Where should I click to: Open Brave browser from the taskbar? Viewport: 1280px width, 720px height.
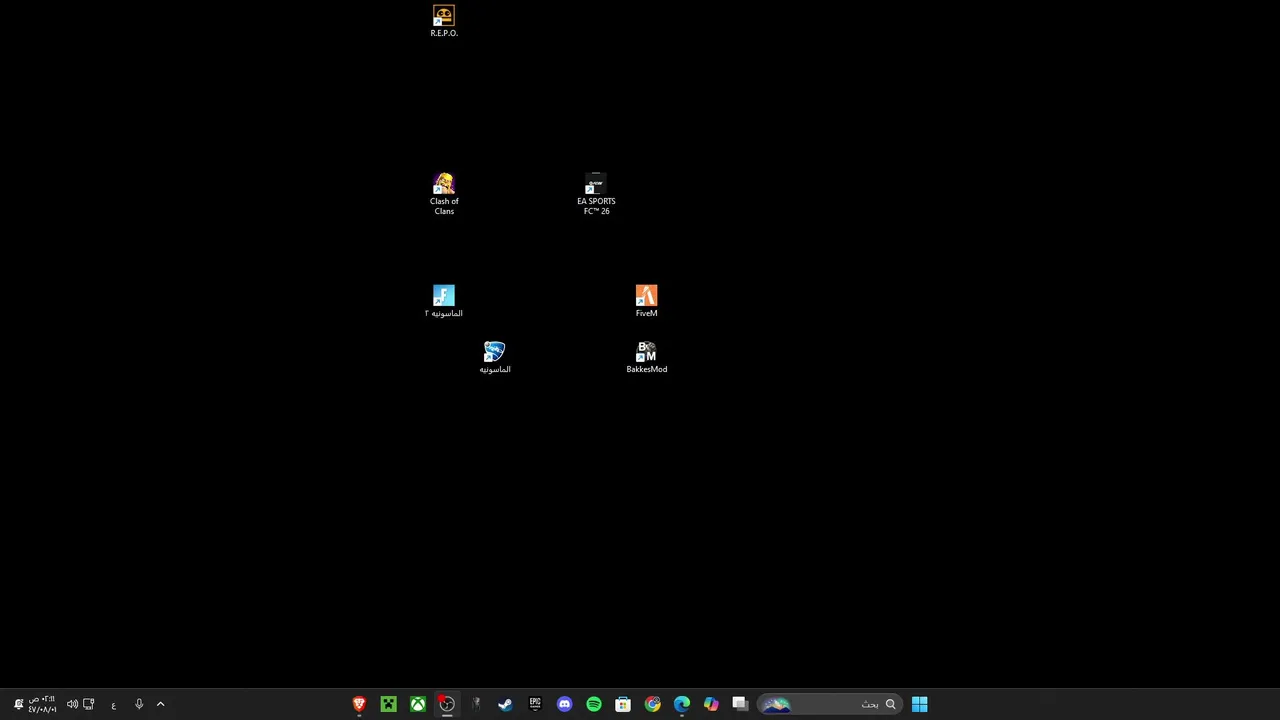359,705
